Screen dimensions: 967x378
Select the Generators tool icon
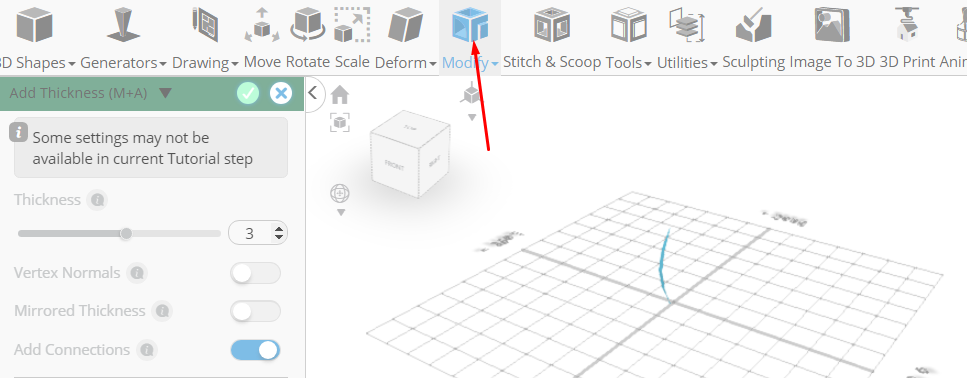123,25
